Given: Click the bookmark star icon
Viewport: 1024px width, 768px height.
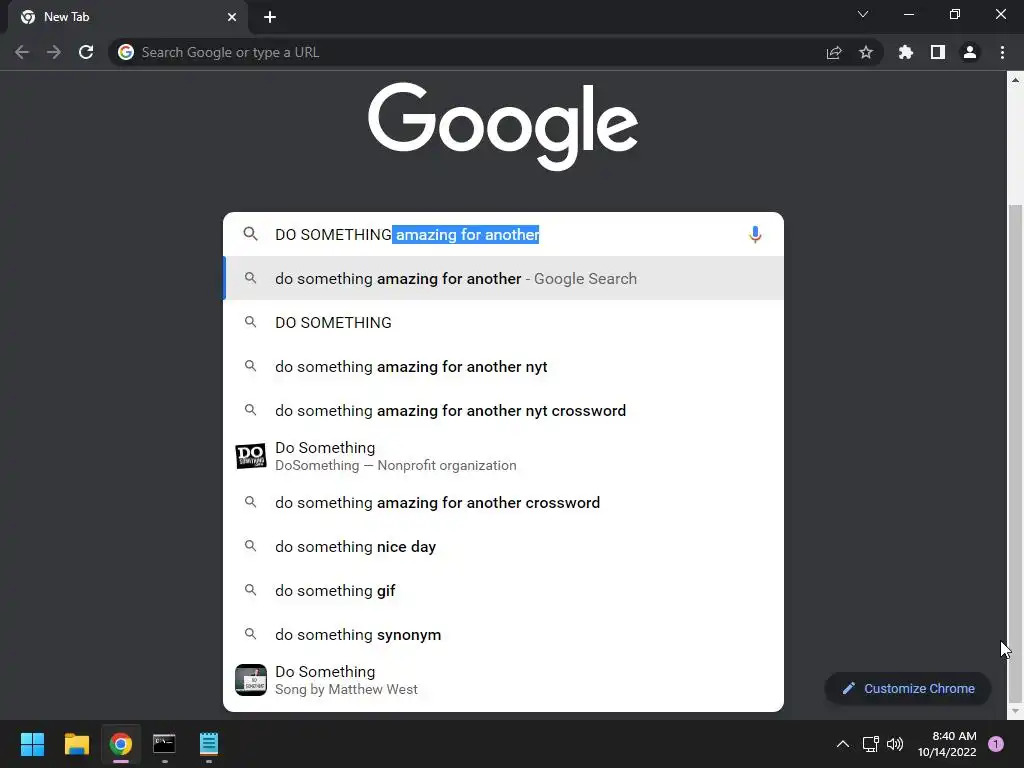Looking at the screenshot, I should click(866, 52).
